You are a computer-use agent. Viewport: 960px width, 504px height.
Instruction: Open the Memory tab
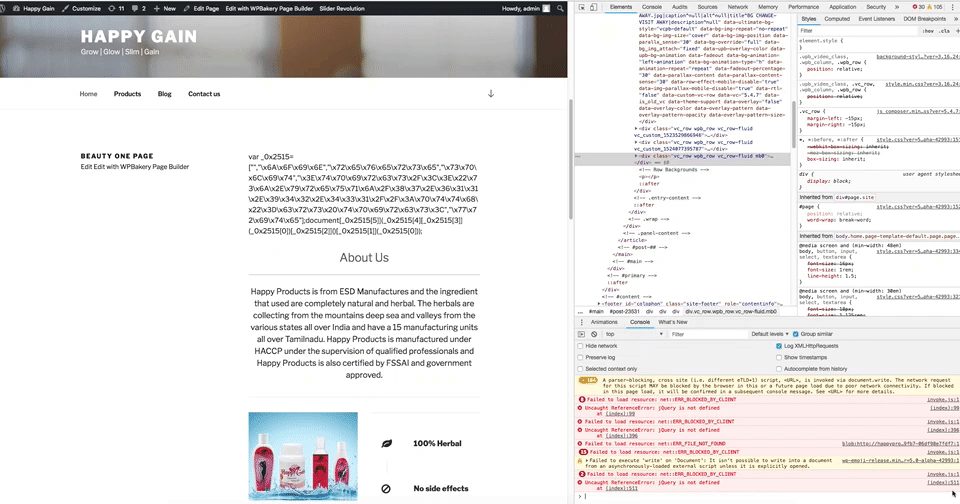click(768, 7)
